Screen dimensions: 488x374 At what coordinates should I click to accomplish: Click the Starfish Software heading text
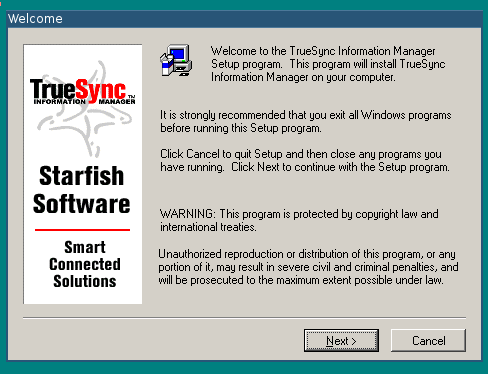click(82, 189)
